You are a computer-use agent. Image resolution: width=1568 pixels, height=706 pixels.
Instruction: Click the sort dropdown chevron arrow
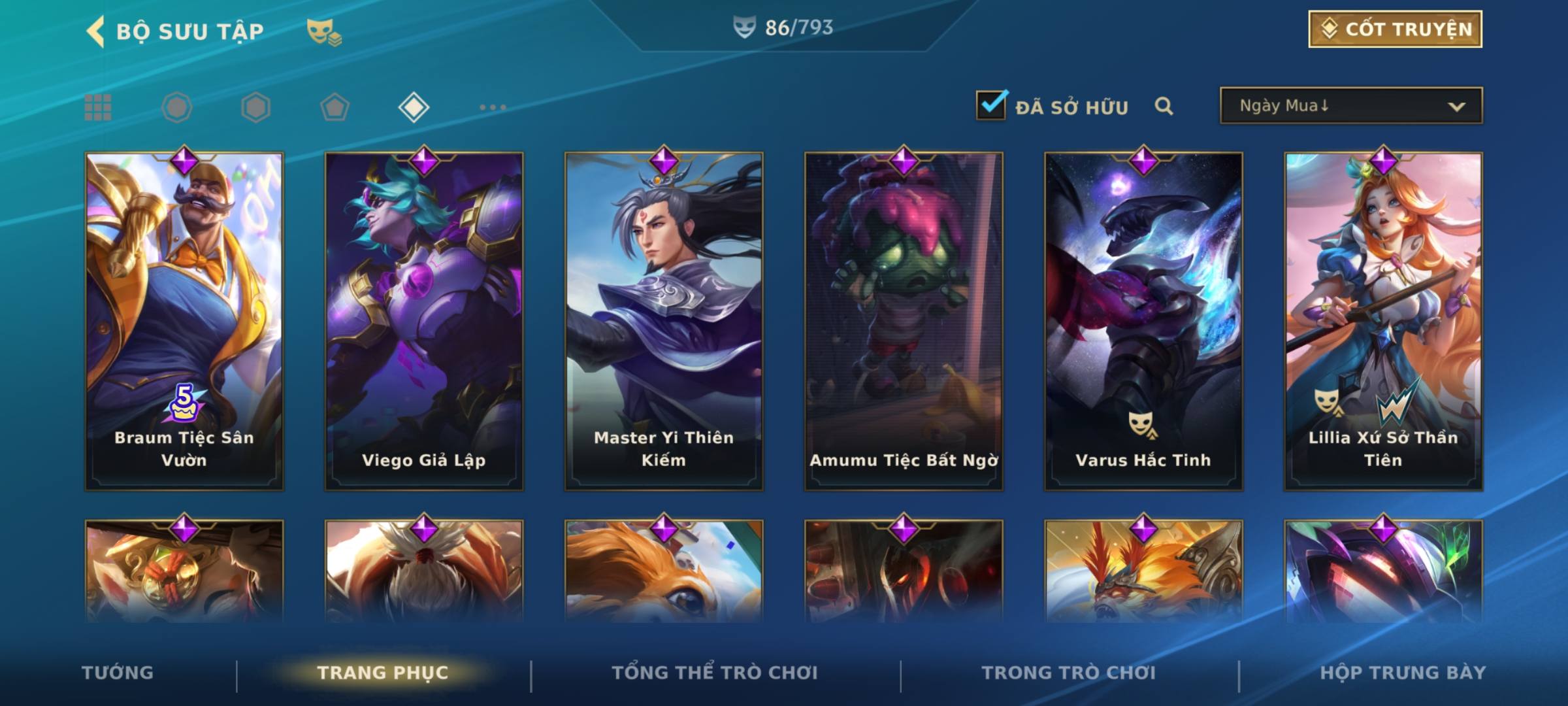pyautogui.click(x=1456, y=107)
